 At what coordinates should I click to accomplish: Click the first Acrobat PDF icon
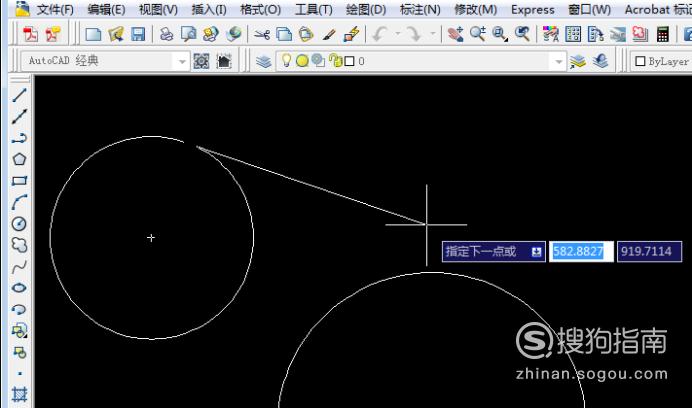30,34
